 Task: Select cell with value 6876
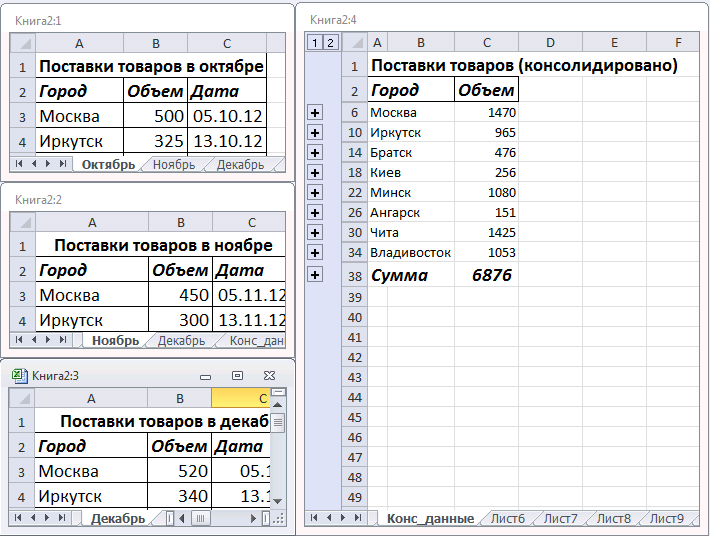coord(486,275)
